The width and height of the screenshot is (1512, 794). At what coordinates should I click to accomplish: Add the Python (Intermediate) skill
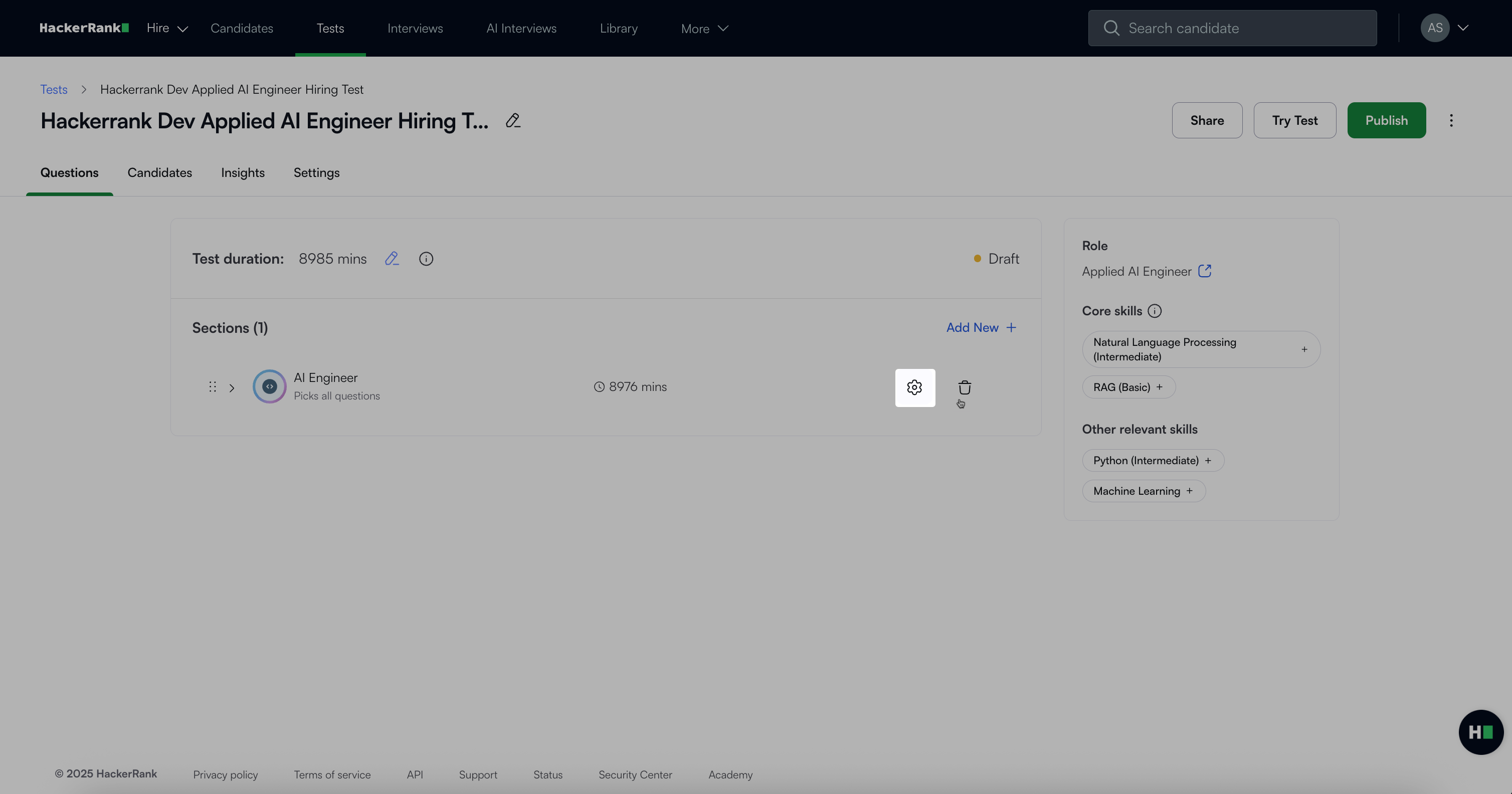pos(1208,461)
